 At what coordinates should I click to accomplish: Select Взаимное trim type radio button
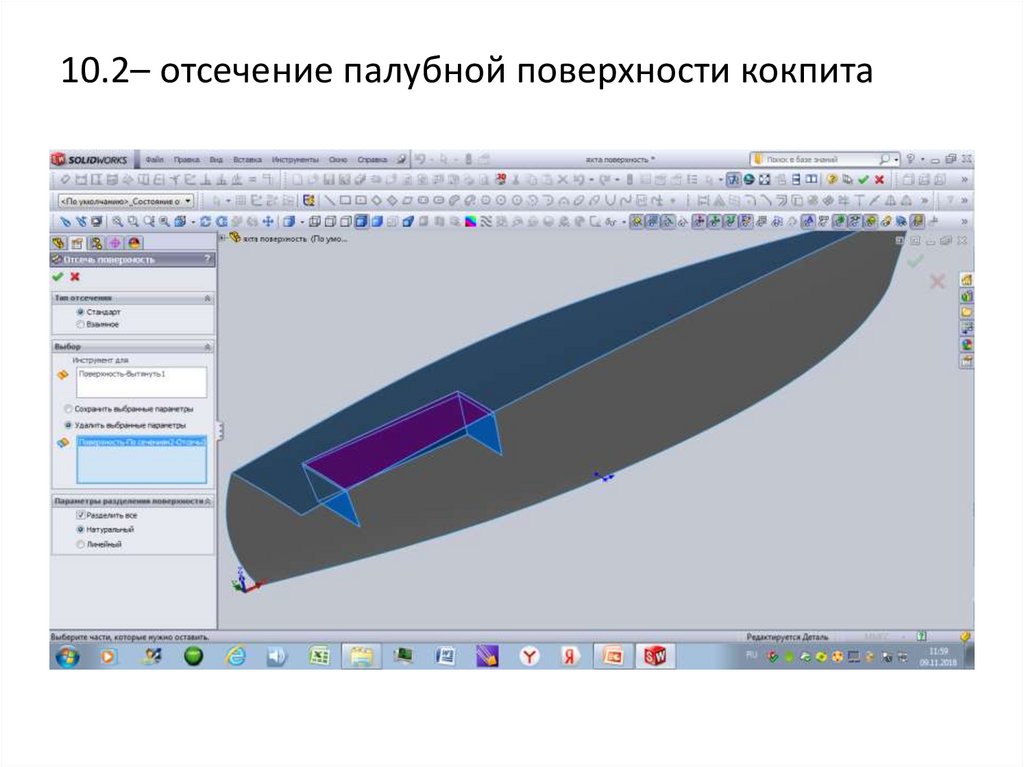pyautogui.click(x=81, y=324)
